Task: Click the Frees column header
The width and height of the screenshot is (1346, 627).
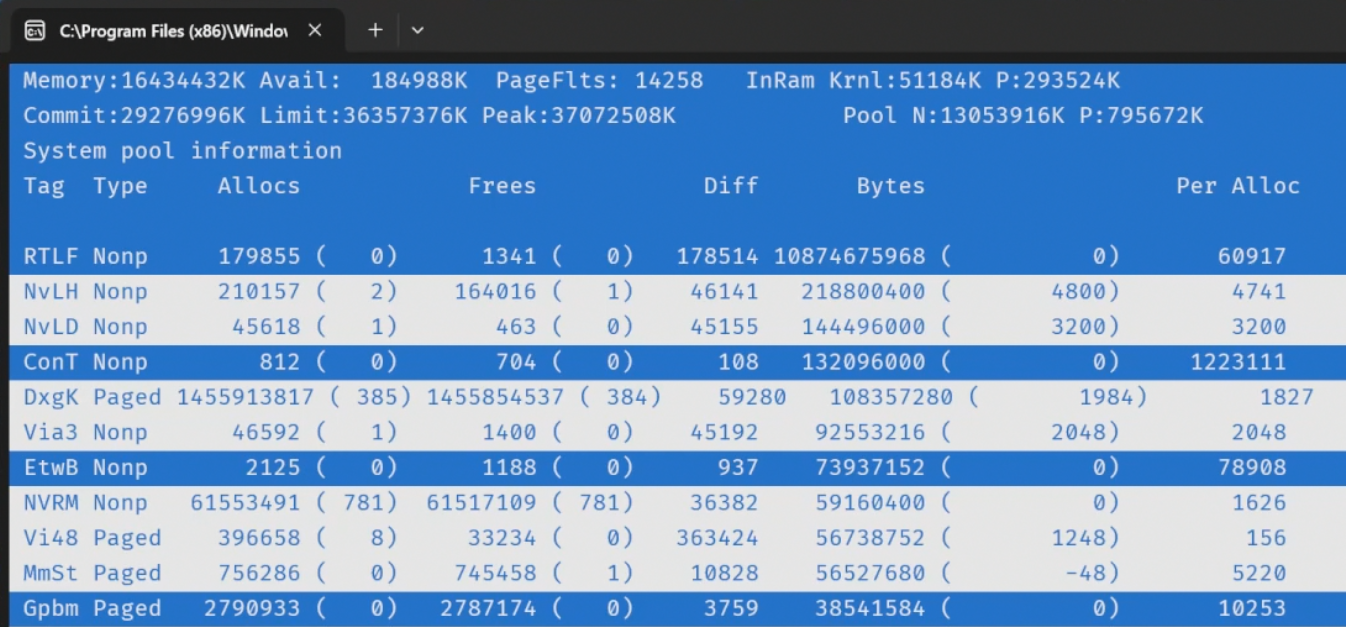Action: [502, 186]
